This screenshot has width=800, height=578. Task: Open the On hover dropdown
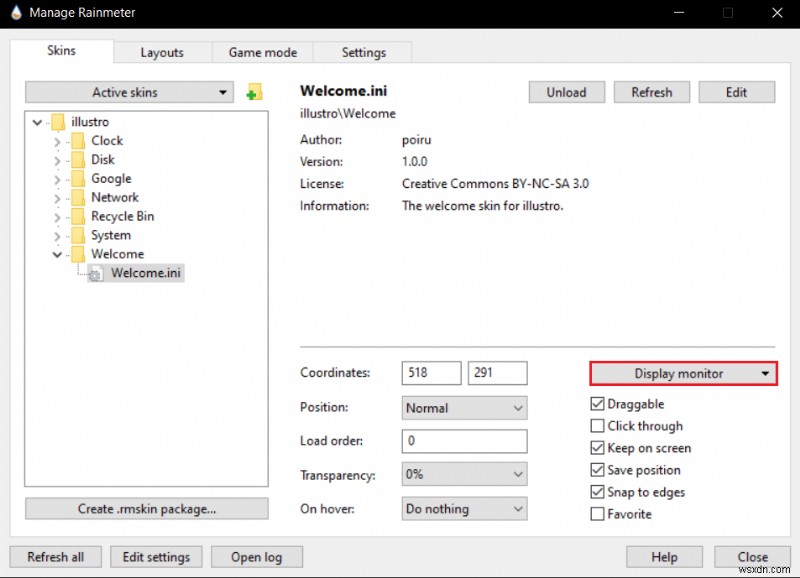[463, 509]
